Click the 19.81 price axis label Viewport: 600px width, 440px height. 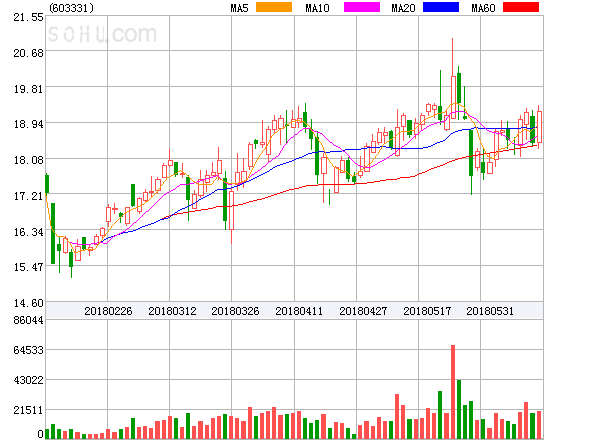[x=29, y=89]
